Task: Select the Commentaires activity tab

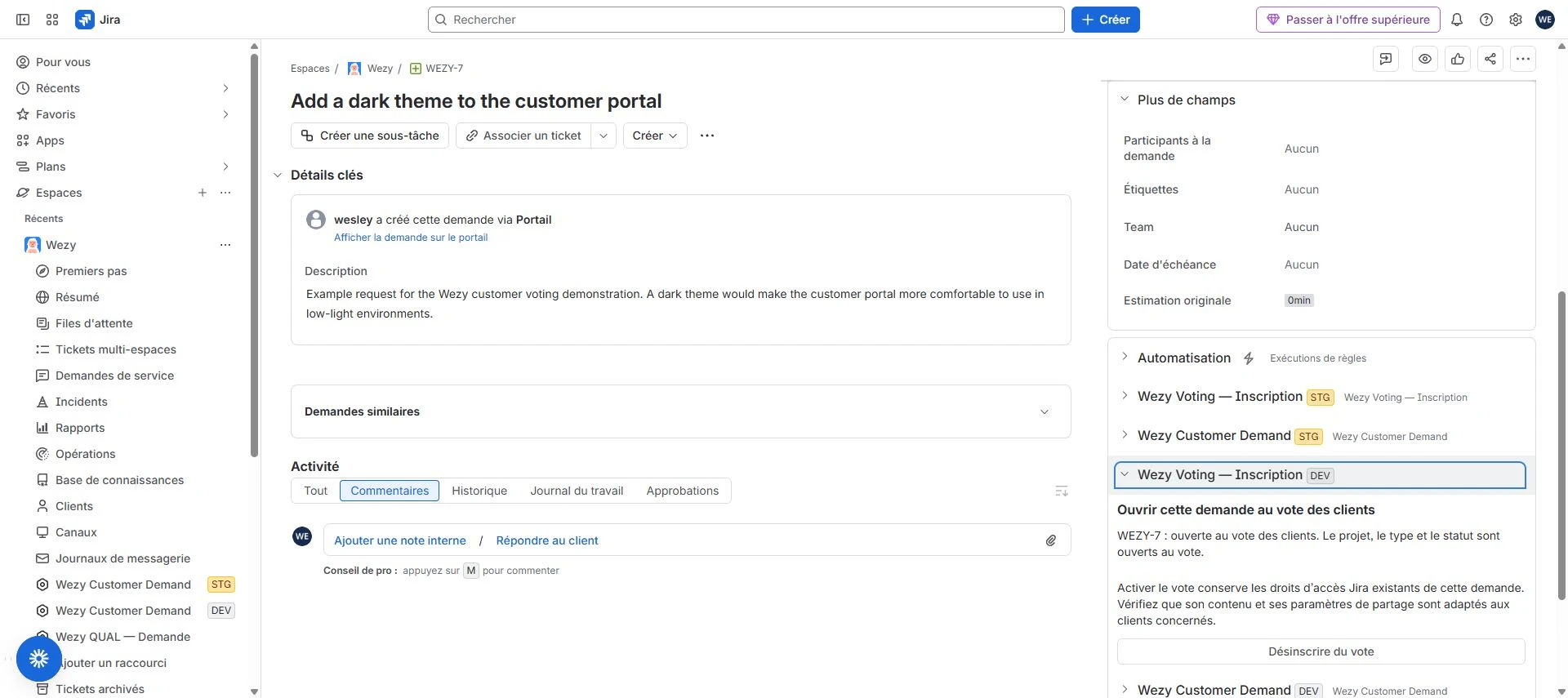Action: [x=390, y=491]
